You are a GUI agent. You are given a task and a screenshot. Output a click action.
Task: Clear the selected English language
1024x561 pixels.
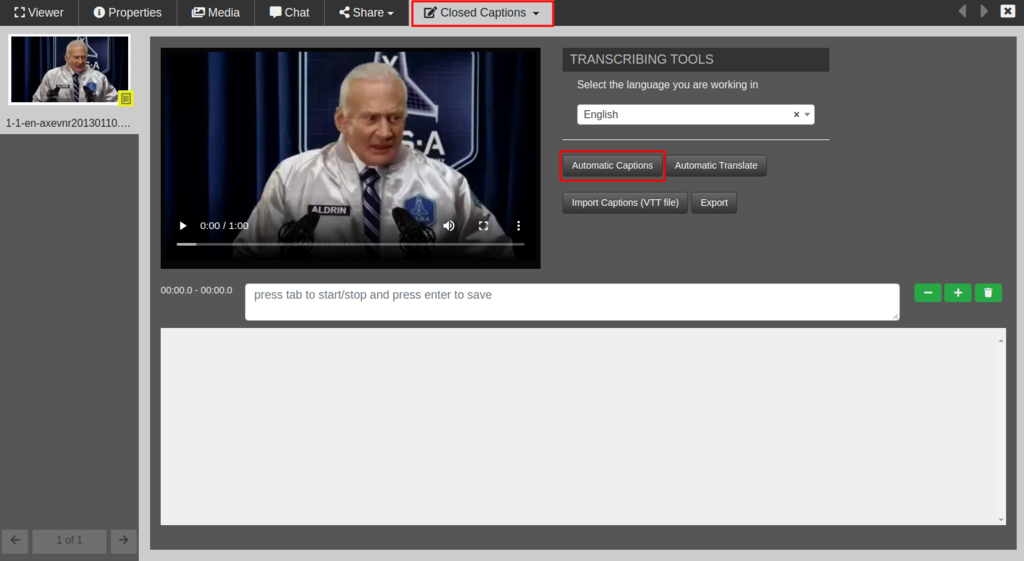click(x=796, y=114)
